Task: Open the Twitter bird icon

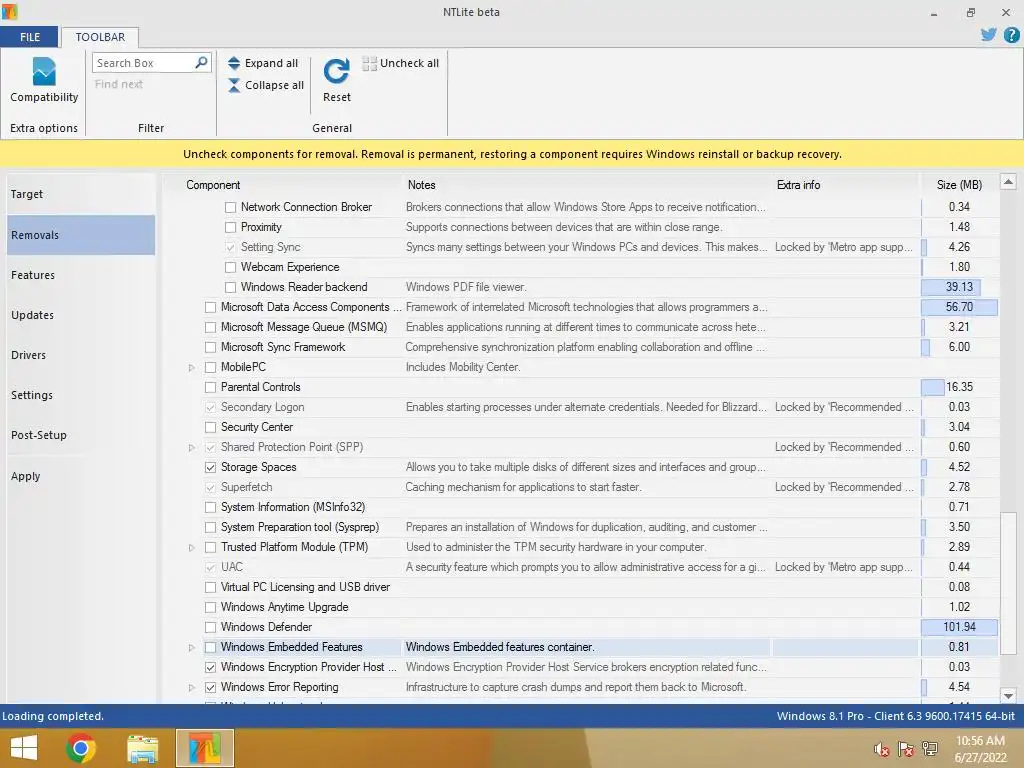Action: pos(989,35)
